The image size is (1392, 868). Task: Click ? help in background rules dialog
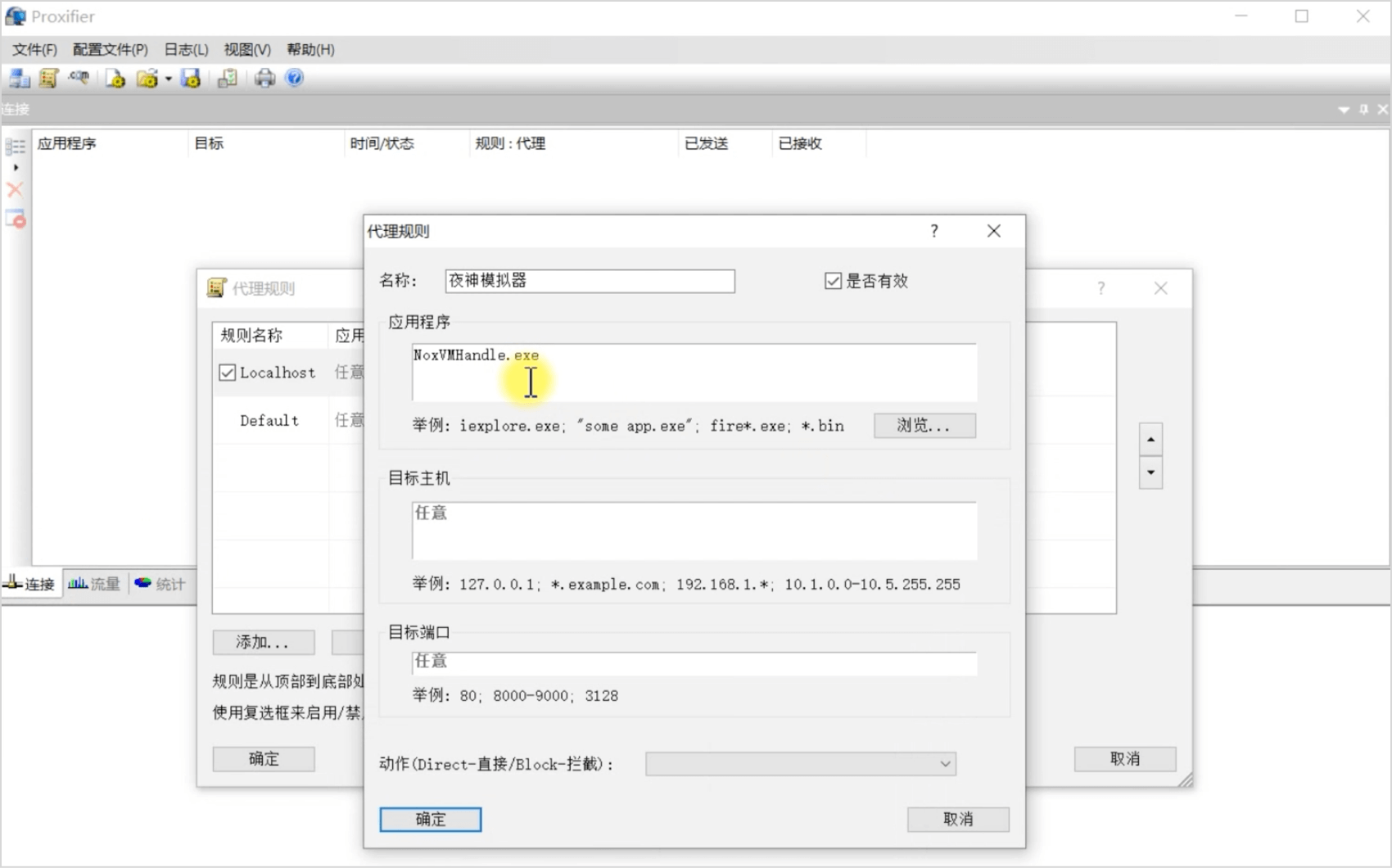[1100, 288]
